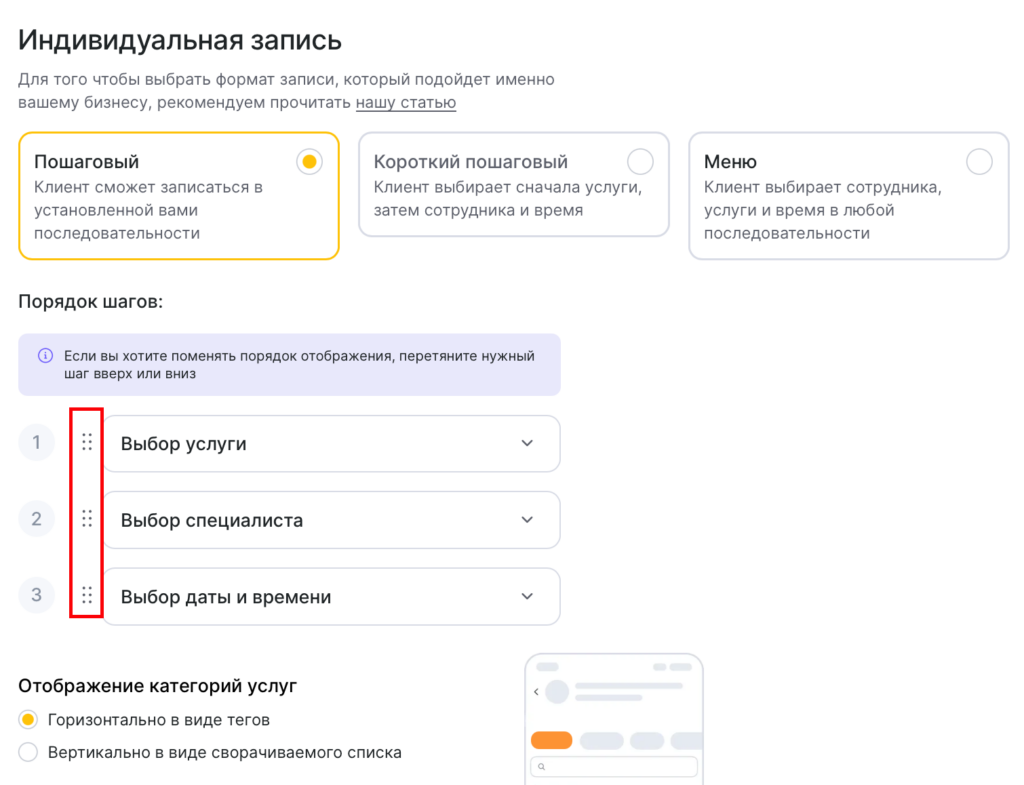Screen dimensions: 1024x785
Task: Click the step number 3 badge
Action: (x=37, y=595)
